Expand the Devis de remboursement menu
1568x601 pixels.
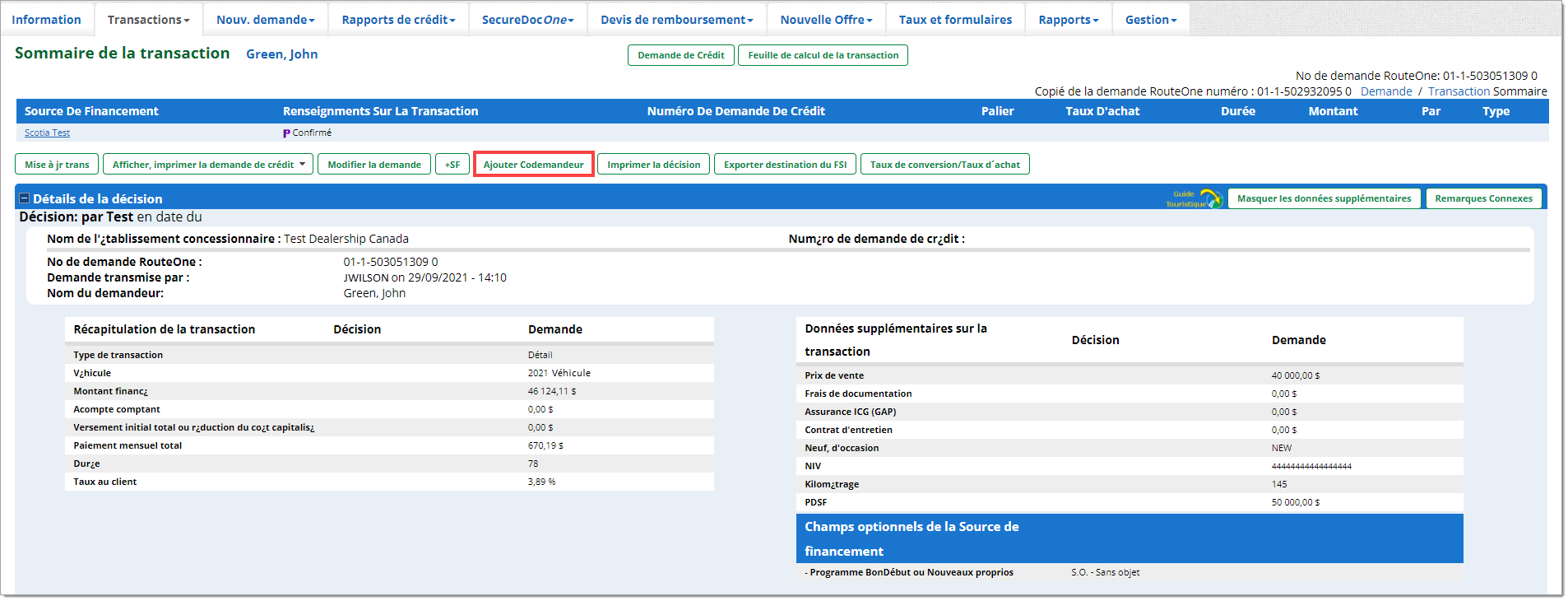pos(676,20)
